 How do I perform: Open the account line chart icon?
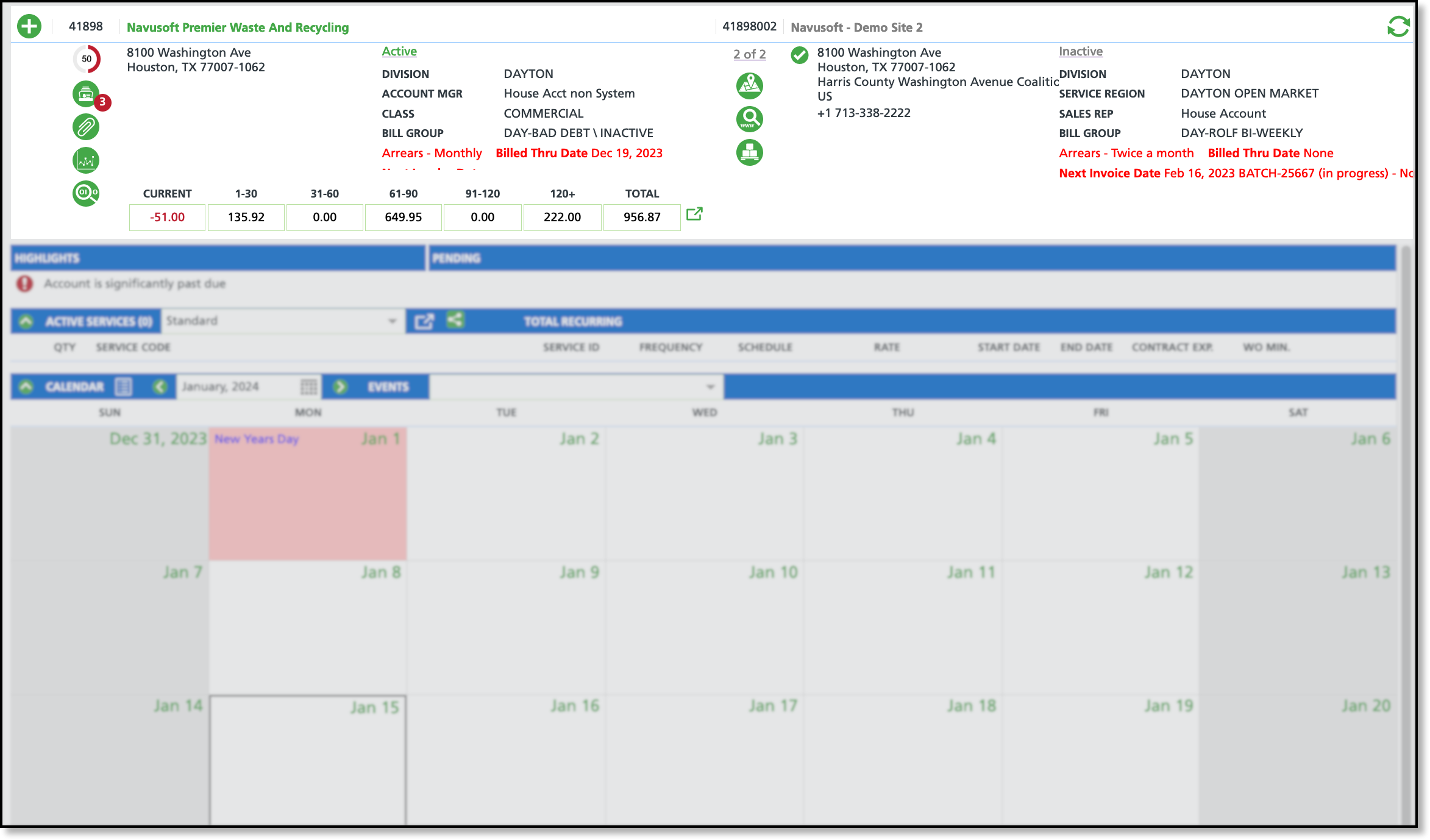tap(86, 160)
